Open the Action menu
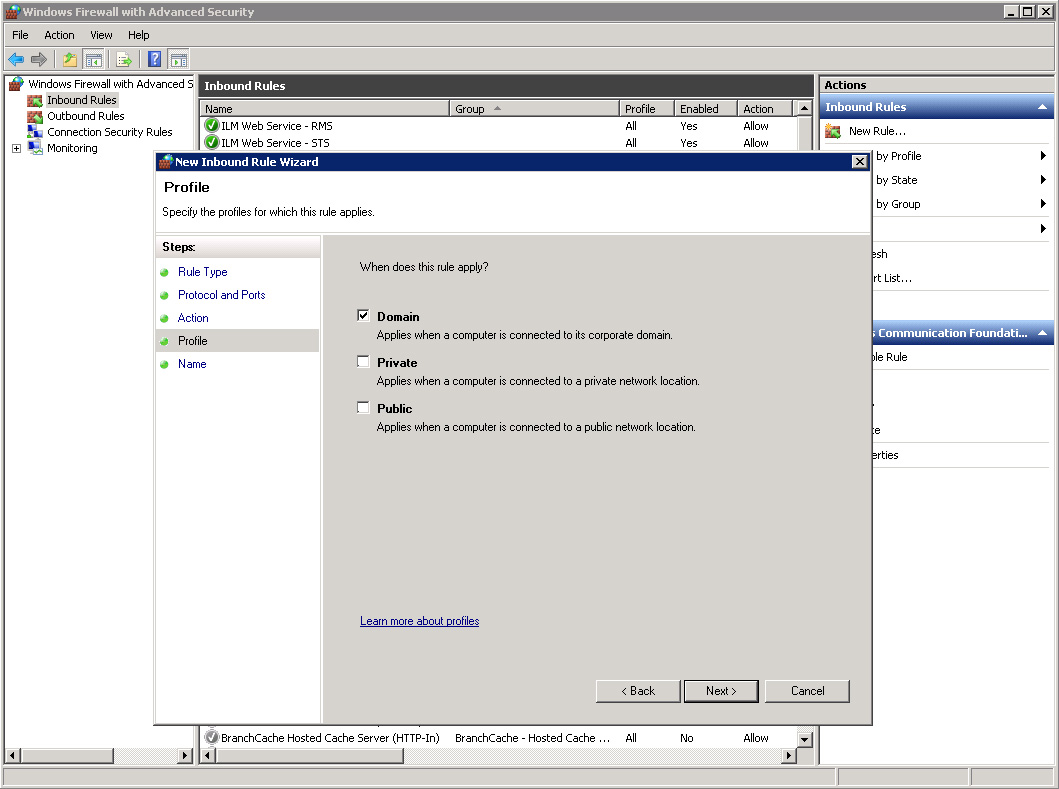This screenshot has width=1059, height=789. tap(59, 35)
